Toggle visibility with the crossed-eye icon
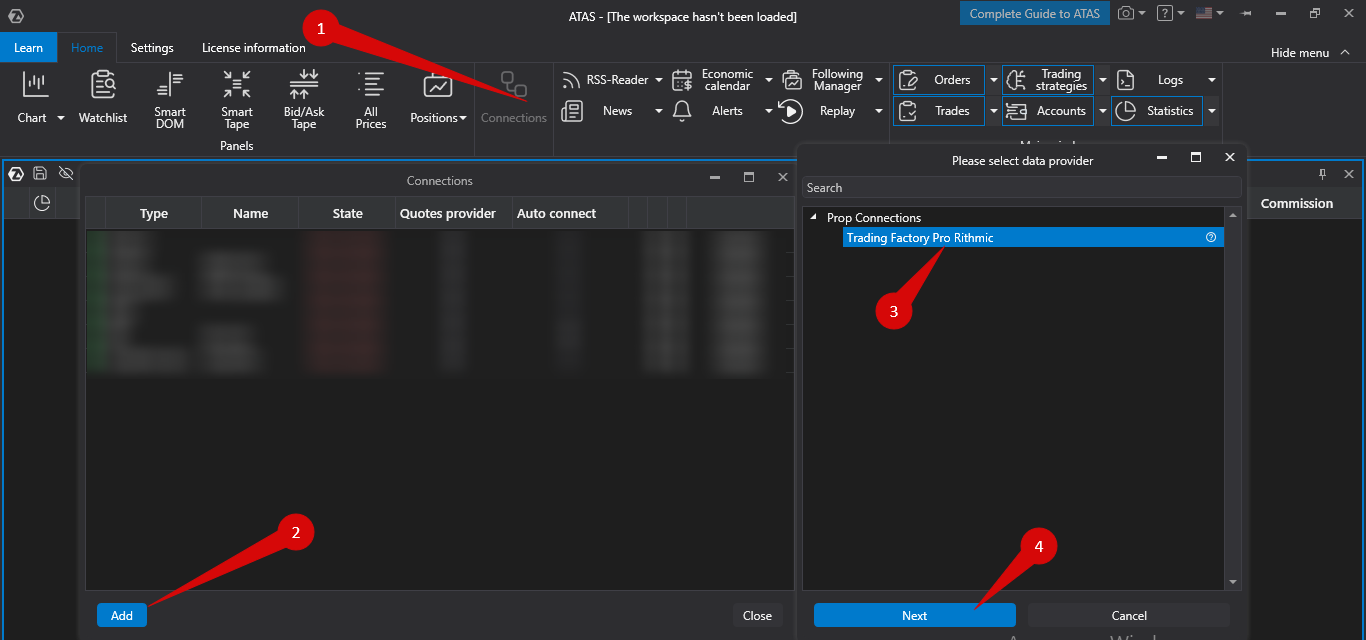This screenshot has height=640, width=1366. [x=66, y=172]
